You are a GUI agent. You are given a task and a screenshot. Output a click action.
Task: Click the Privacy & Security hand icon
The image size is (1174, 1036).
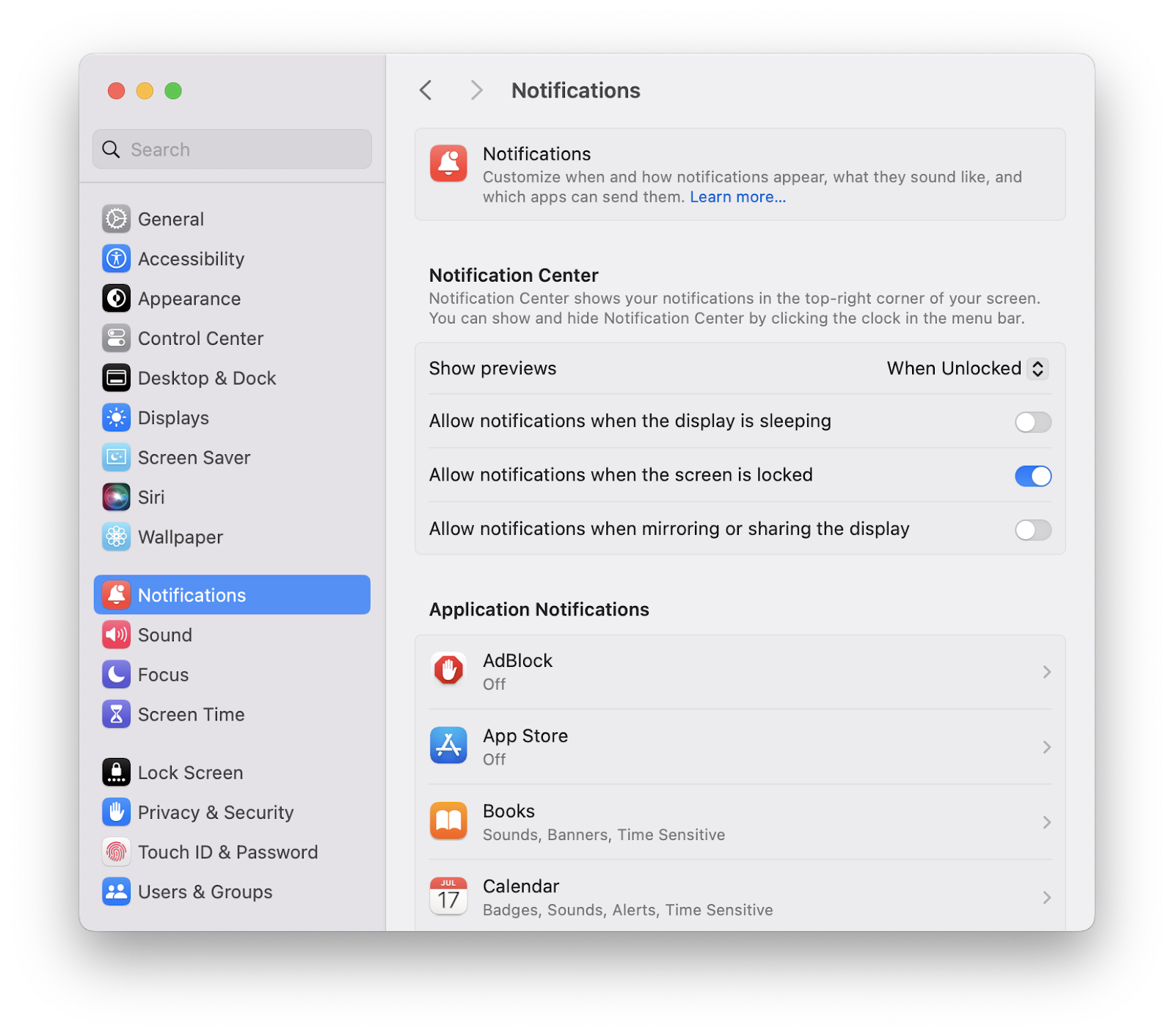pyautogui.click(x=116, y=812)
